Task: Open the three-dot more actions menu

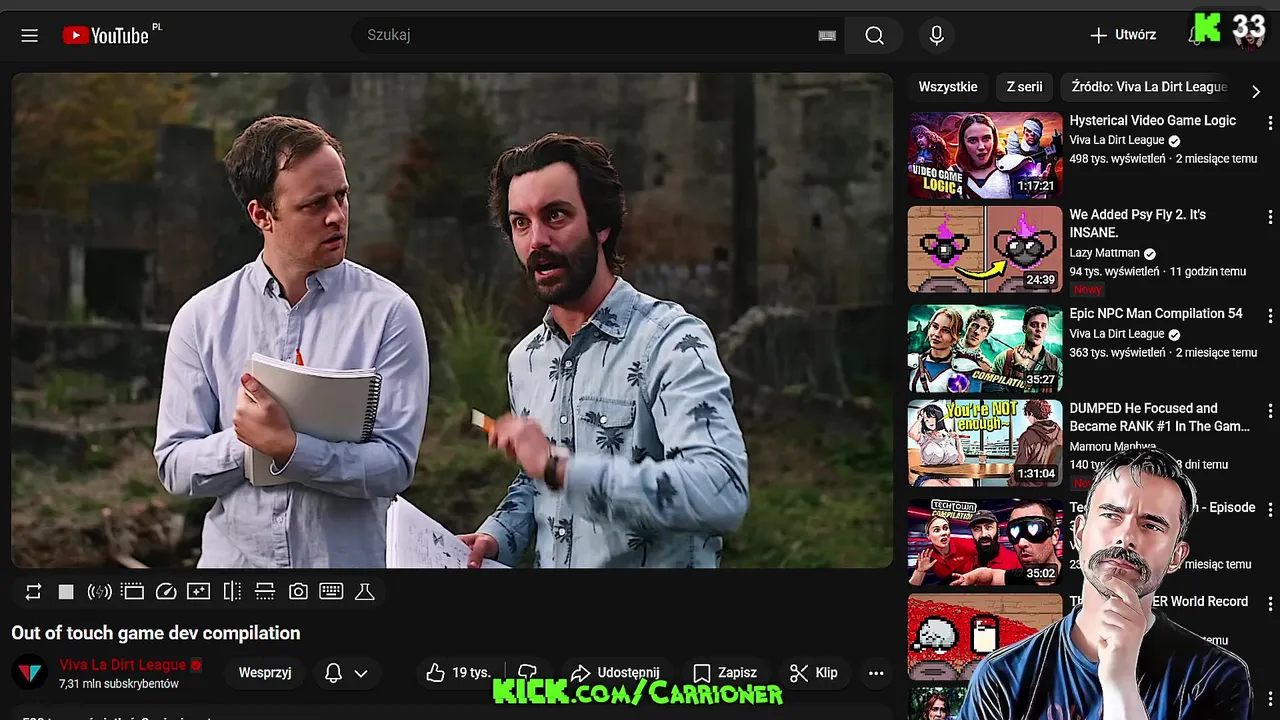Action: (x=876, y=673)
